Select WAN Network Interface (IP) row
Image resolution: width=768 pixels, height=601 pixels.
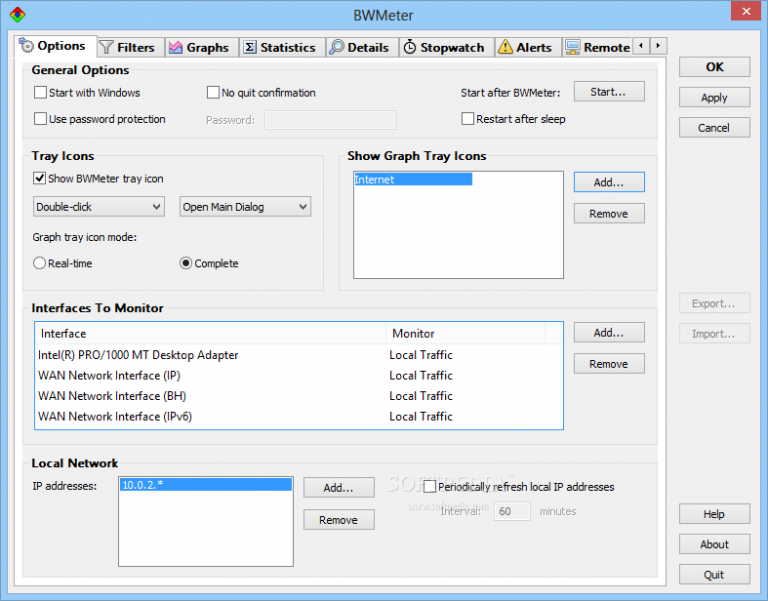[x=299, y=375]
